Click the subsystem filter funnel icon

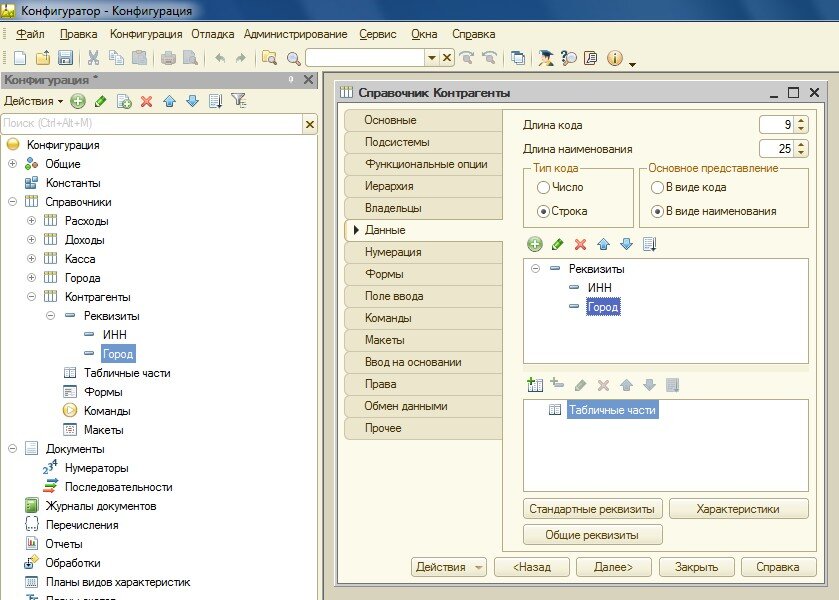tap(239, 100)
